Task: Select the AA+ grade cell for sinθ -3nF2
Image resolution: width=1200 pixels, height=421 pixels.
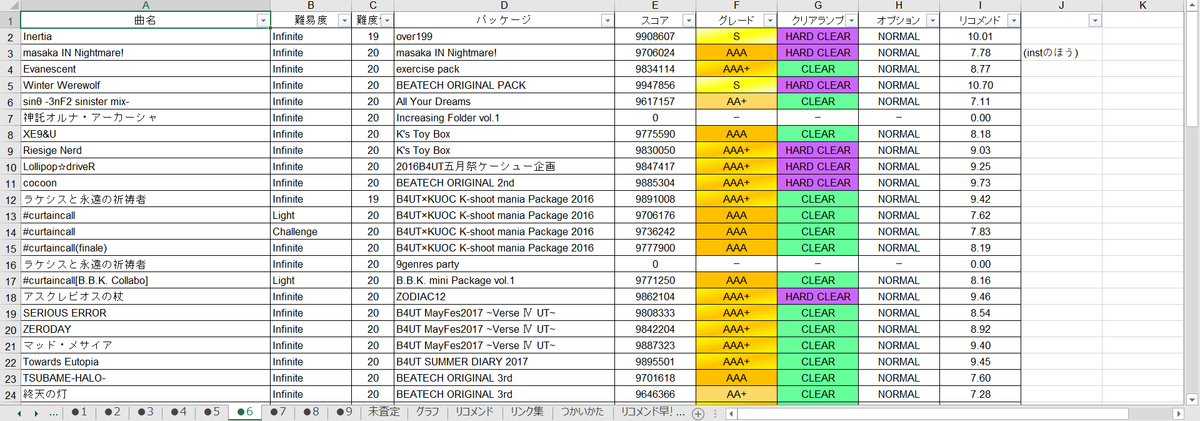Action: coord(736,102)
